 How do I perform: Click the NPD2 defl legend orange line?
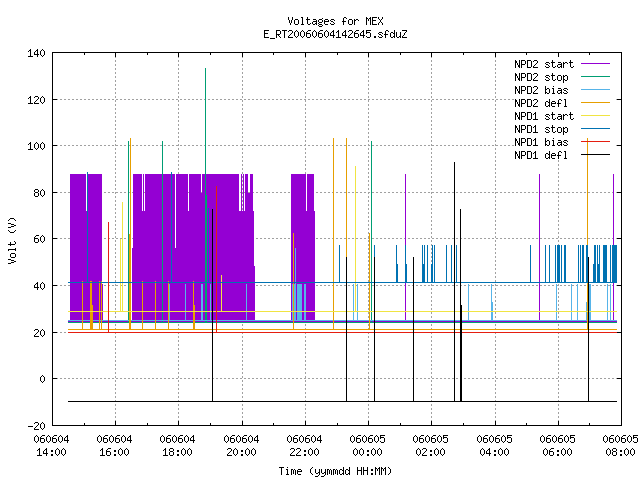[595, 103]
